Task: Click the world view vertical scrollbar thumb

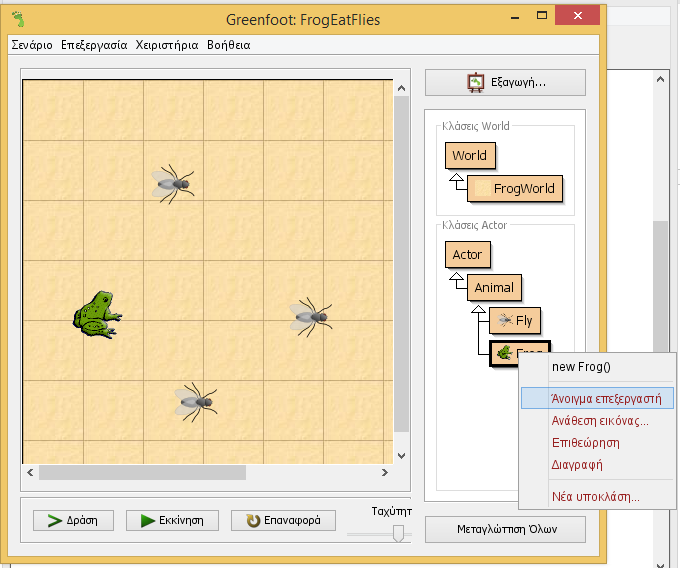Action: tap(402, 264)
